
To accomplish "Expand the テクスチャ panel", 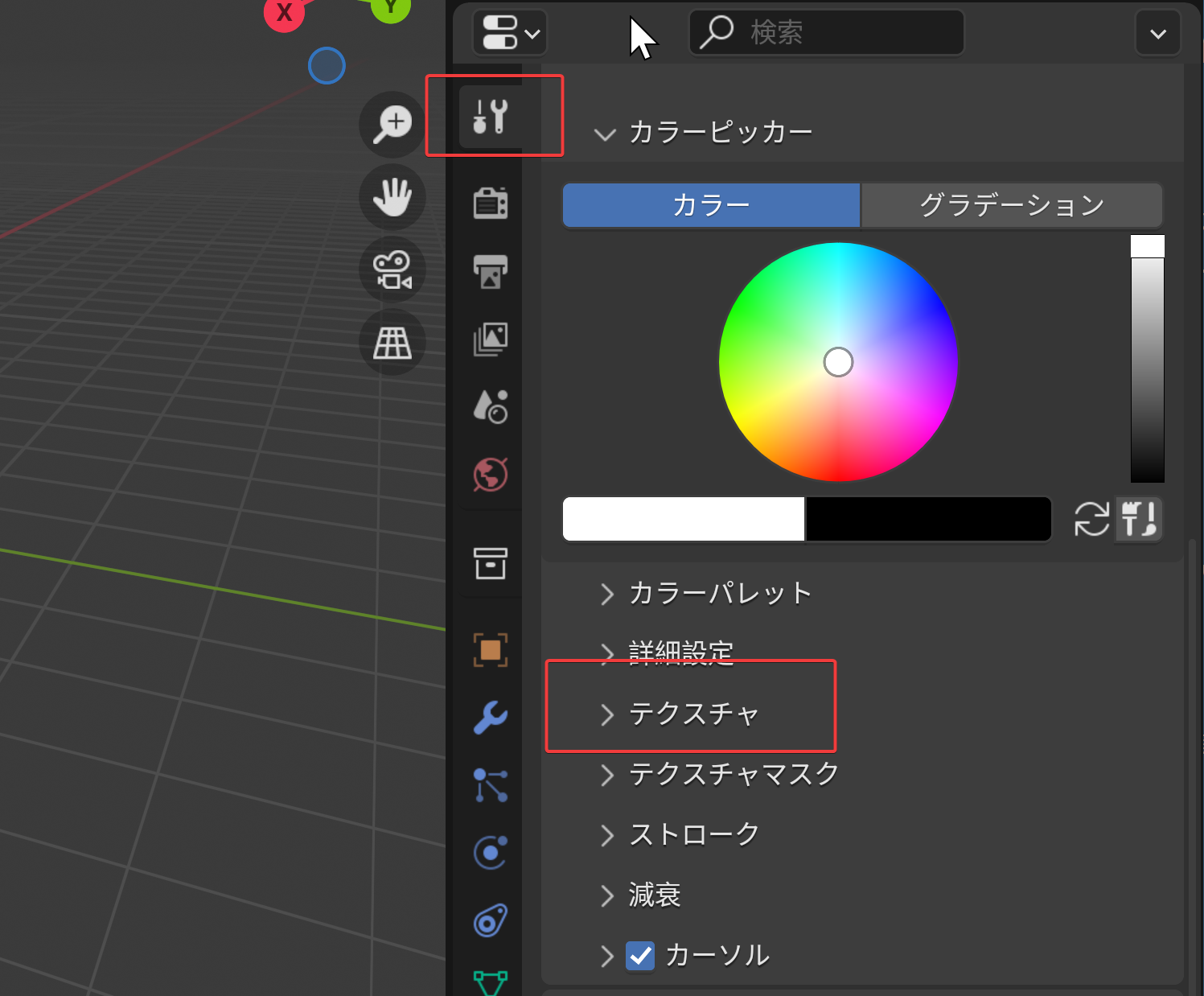I will 692,714.
